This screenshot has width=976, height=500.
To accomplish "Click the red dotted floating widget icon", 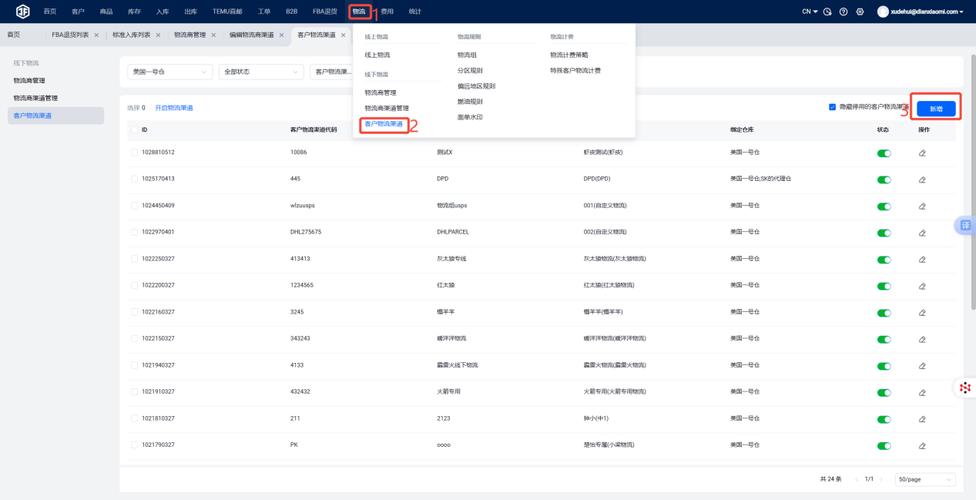I will pyautogui.click(x=965, y=388).
